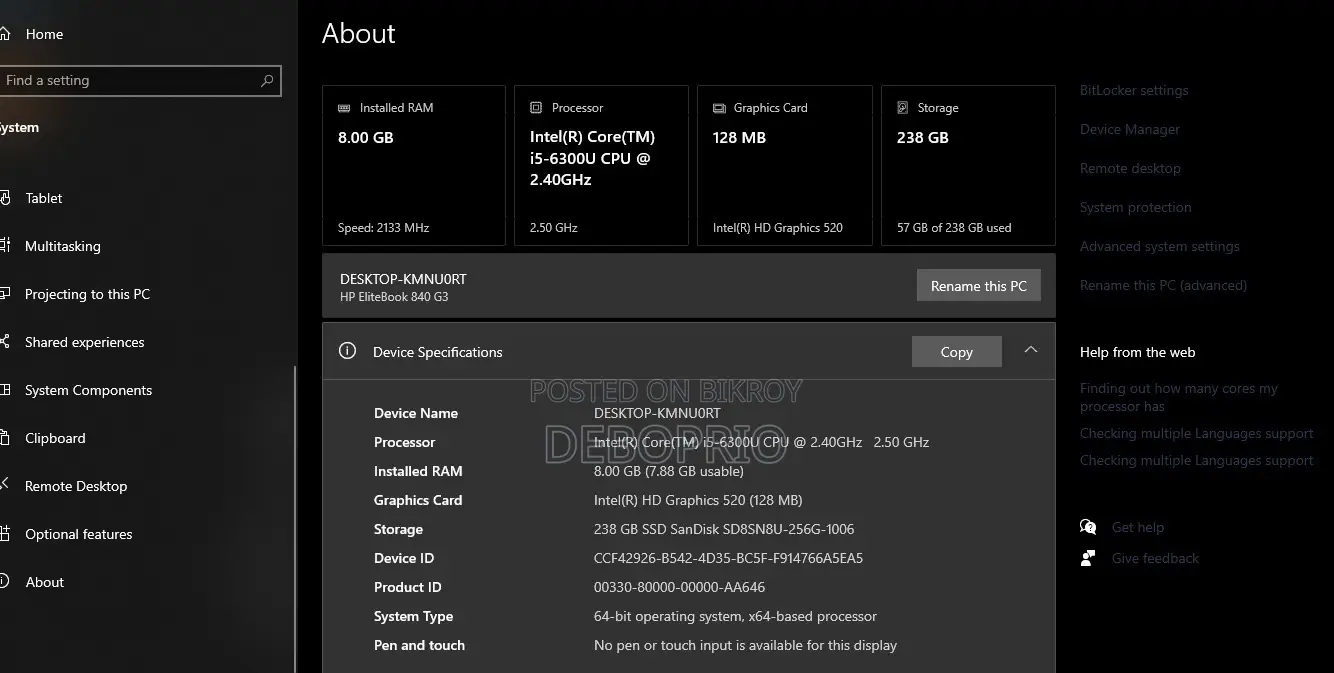Click the Device Name value DESKTOP-KMNU0RT
The image size is (1334, 673).
pyautogui.click(x=657, y=413)
